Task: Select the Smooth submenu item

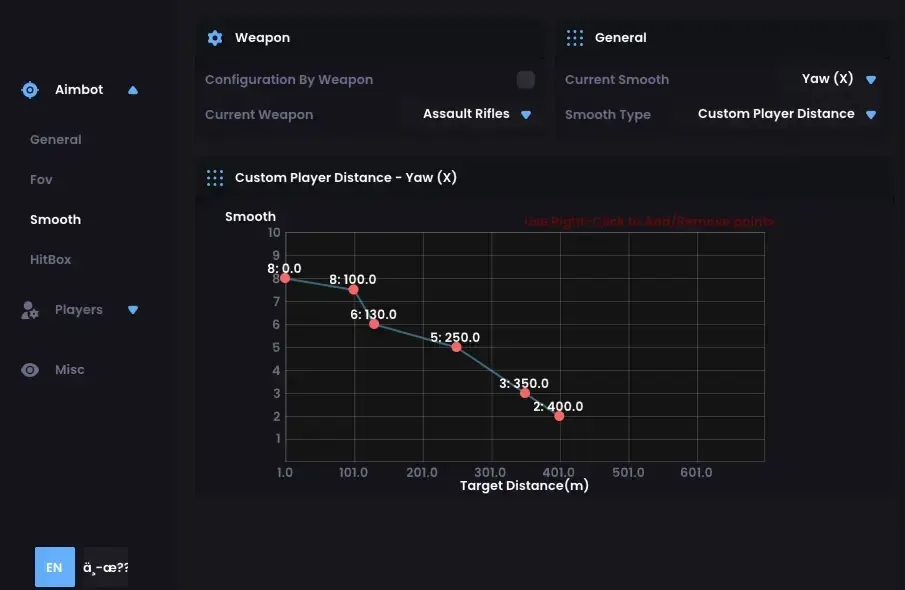Action: (x=55, y=219)
